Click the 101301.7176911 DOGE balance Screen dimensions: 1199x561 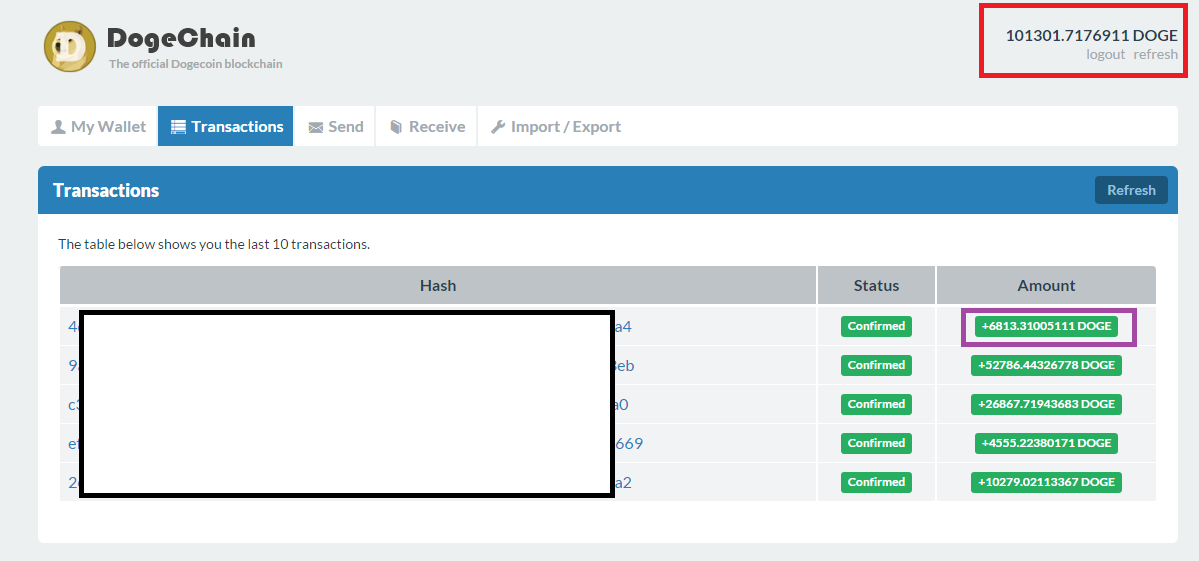1091,35
